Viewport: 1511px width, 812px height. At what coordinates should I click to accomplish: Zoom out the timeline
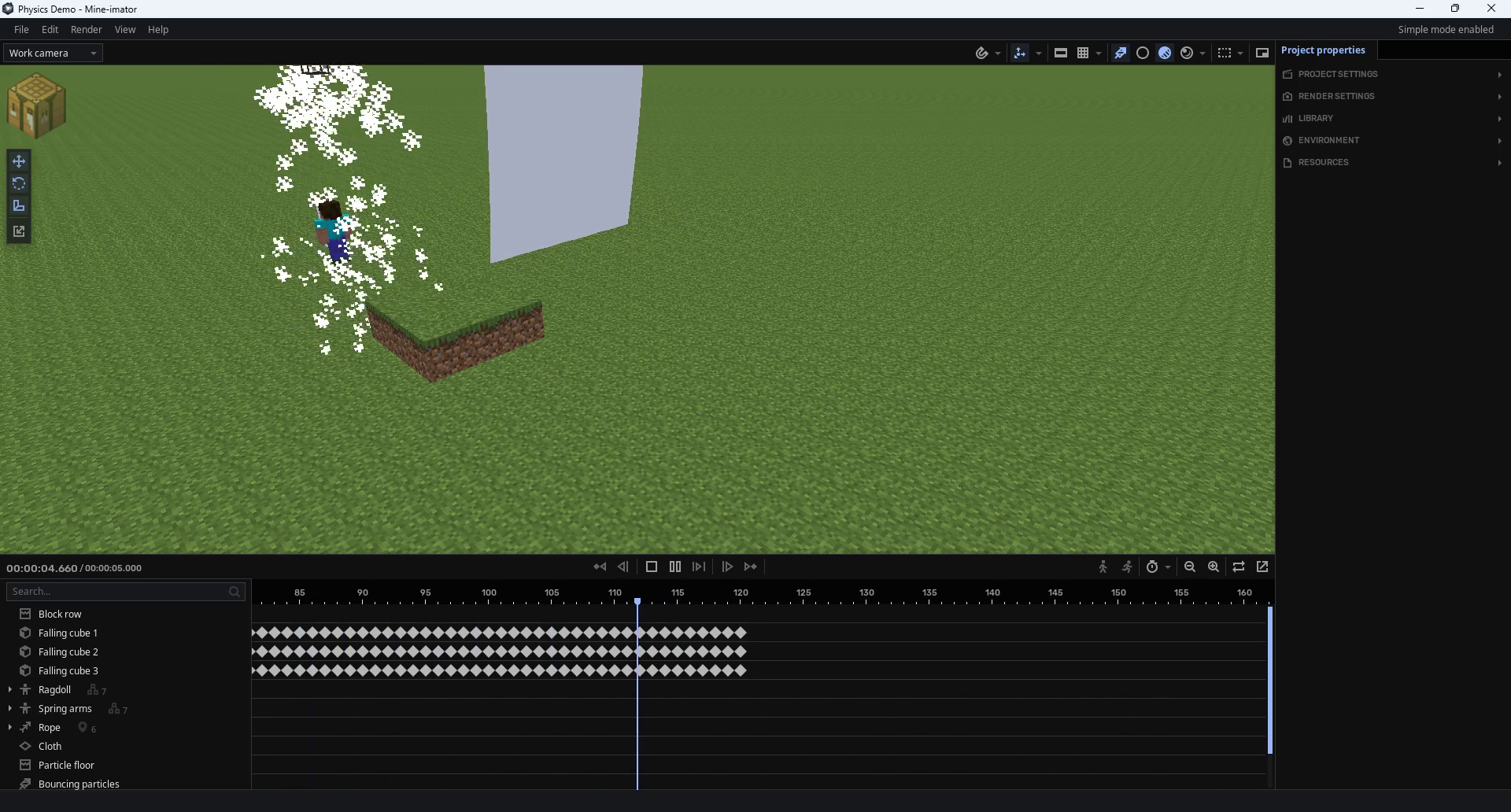click(1190, 567)
